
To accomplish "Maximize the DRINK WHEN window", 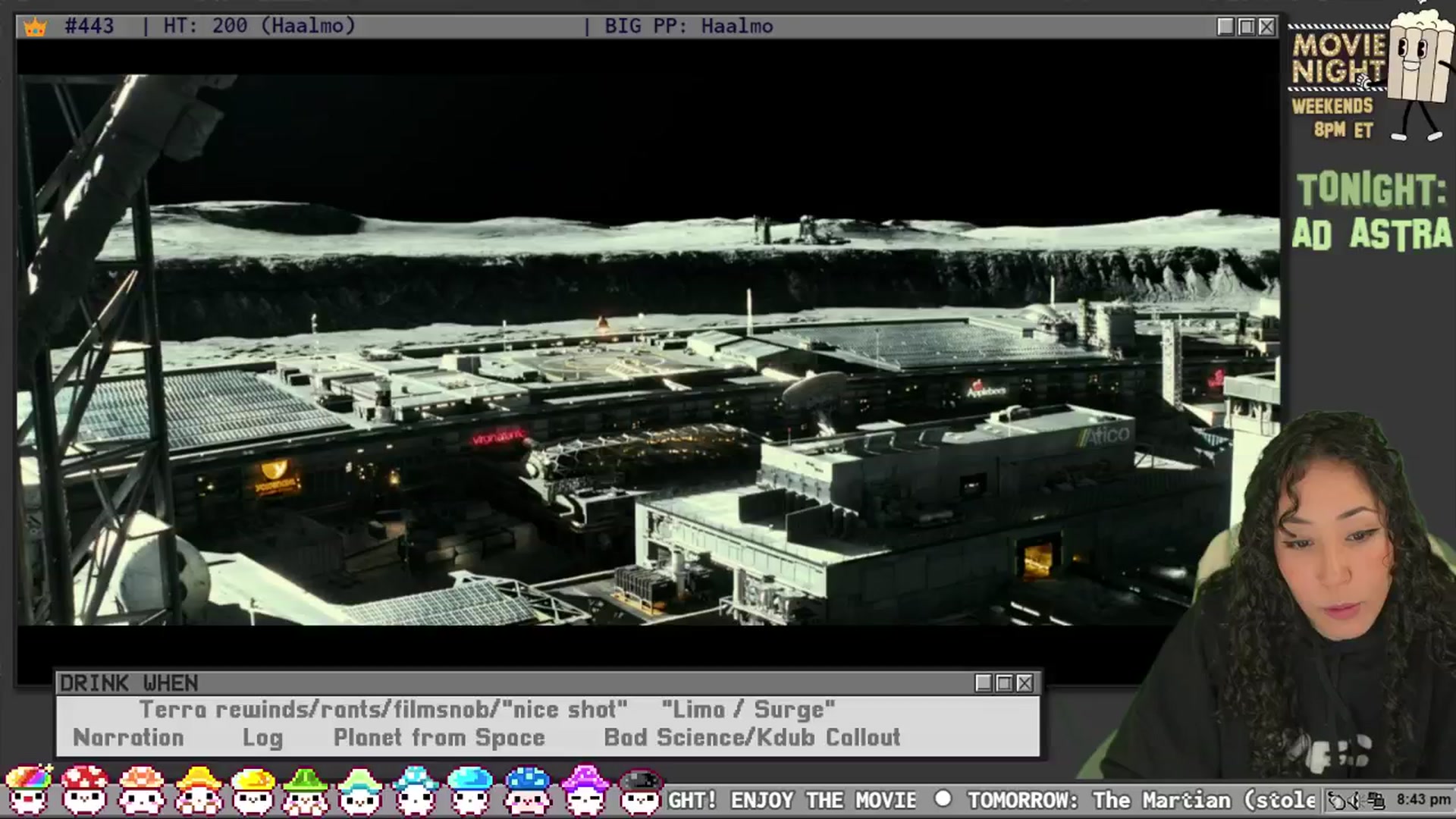I will point(1004,683).
